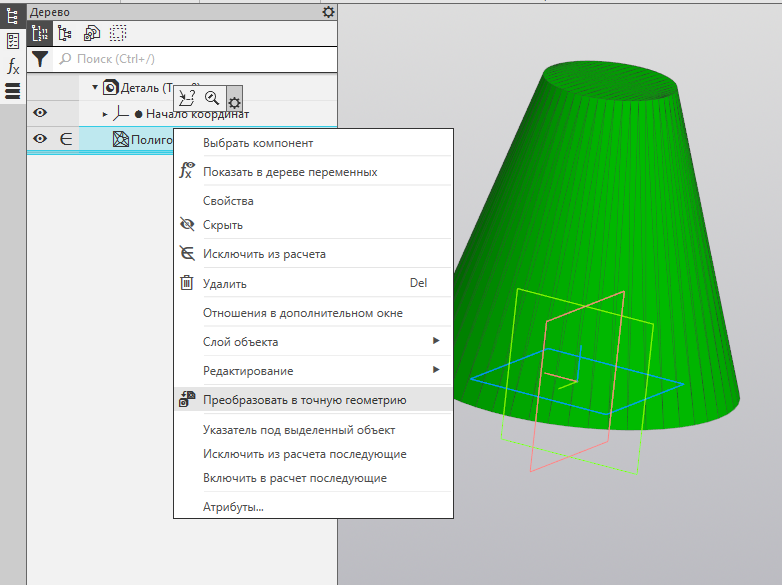Click the fx icon beside Показать в дереве

187,170
